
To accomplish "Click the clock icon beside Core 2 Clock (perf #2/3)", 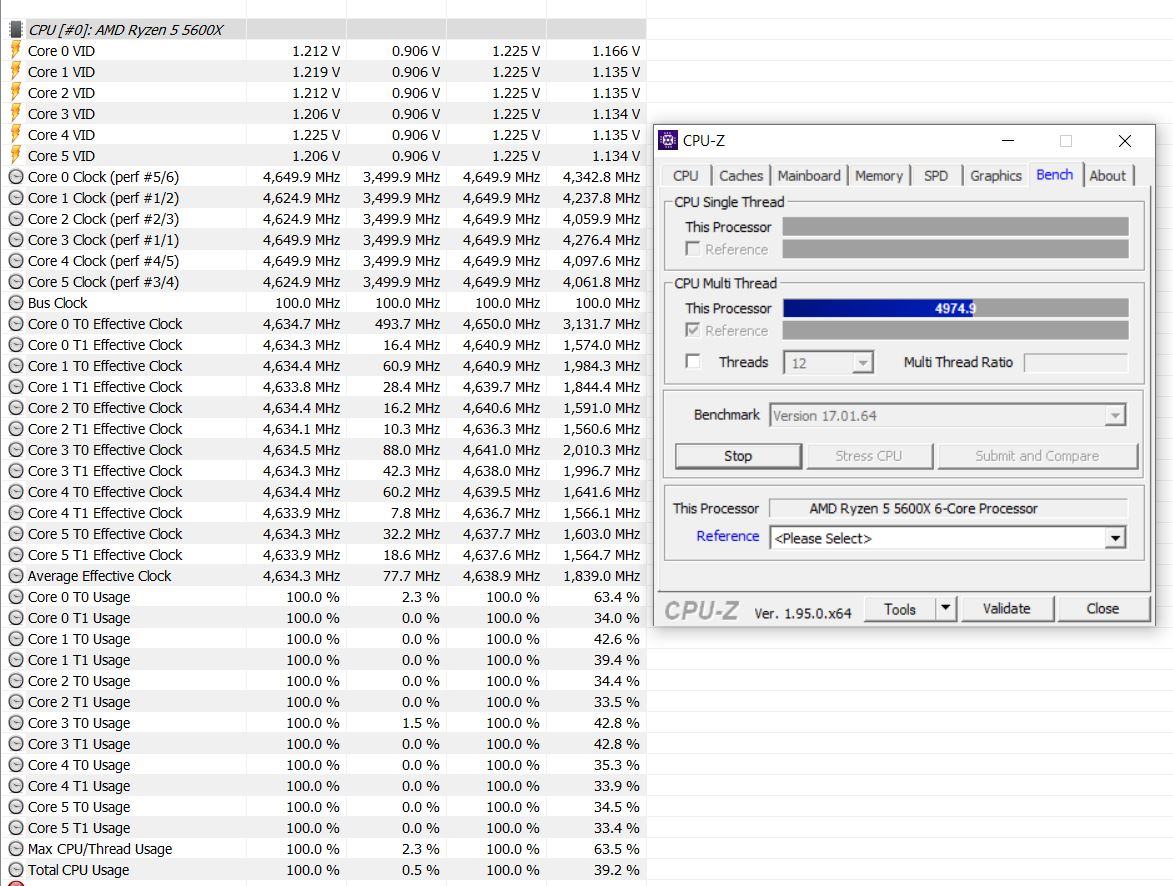I will click(16, 219).
